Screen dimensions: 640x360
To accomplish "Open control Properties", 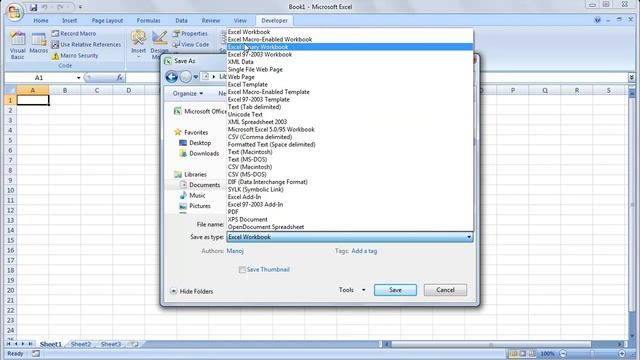I will (190, 33).
